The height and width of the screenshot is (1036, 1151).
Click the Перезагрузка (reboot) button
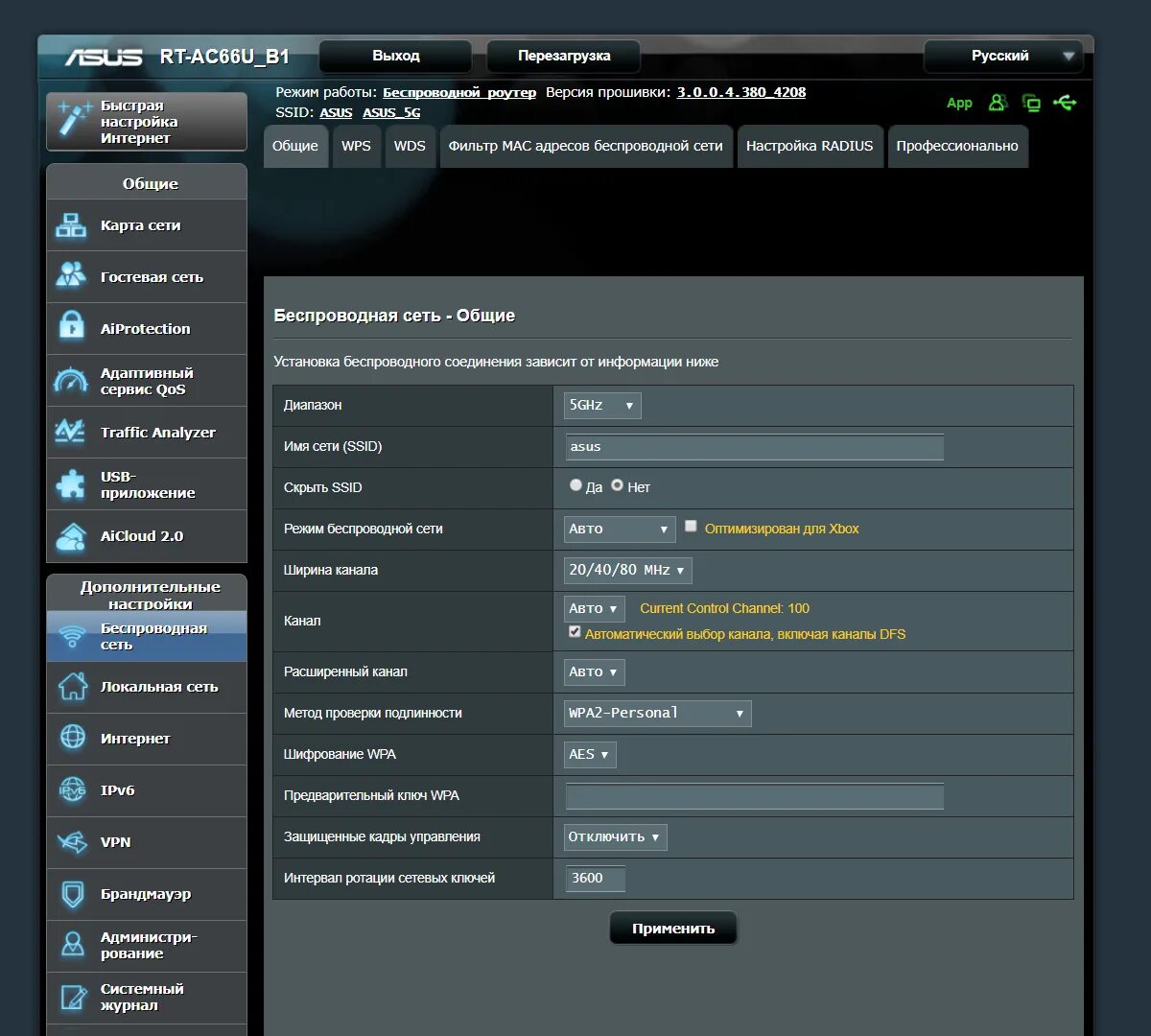click(564, 57)
